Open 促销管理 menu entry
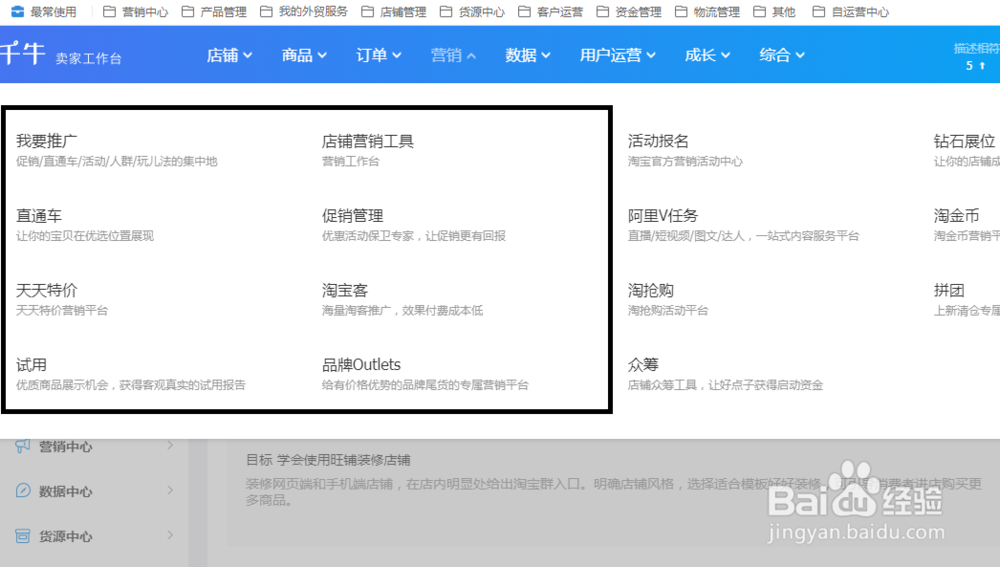1000x567 pixels. [353, 216]
